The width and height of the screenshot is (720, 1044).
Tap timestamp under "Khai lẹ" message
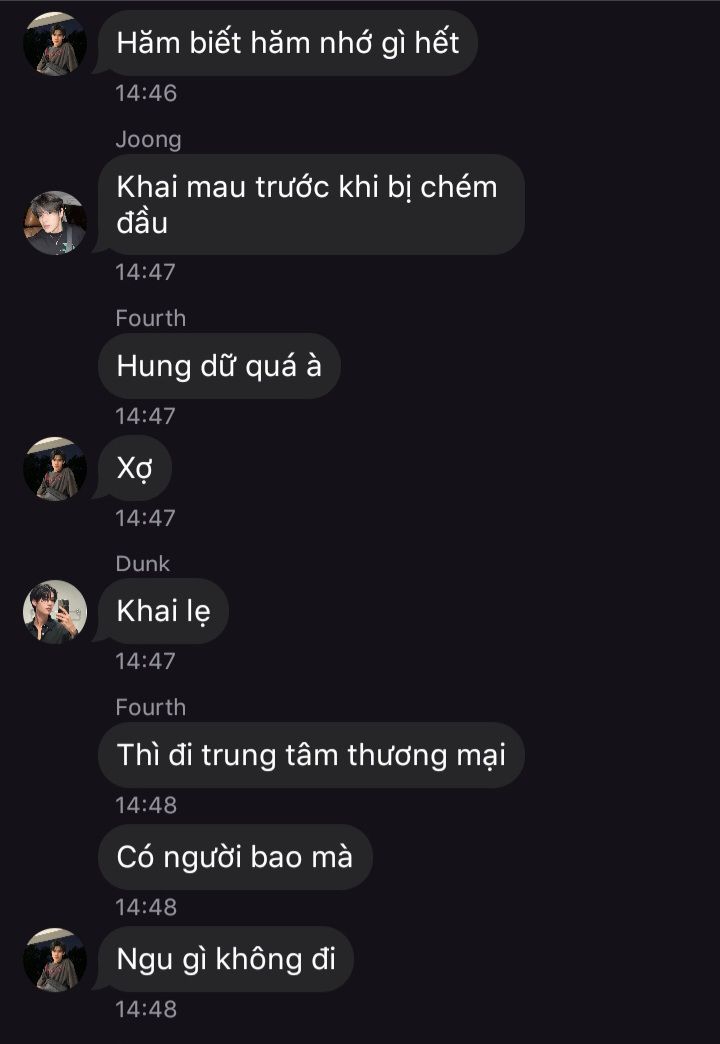click(x=145, y=661)
